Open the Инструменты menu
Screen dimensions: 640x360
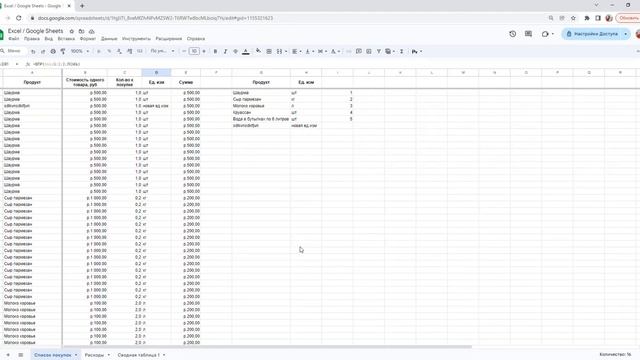pyautogui.click(x=136, y=39)
